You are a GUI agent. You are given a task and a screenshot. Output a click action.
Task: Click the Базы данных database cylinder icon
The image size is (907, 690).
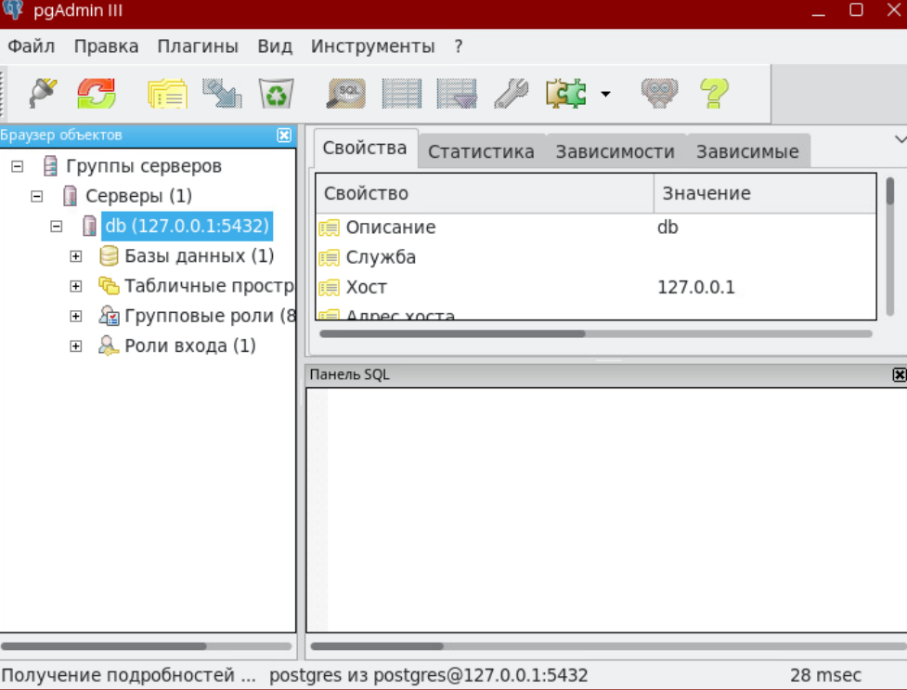click(109, 256)
